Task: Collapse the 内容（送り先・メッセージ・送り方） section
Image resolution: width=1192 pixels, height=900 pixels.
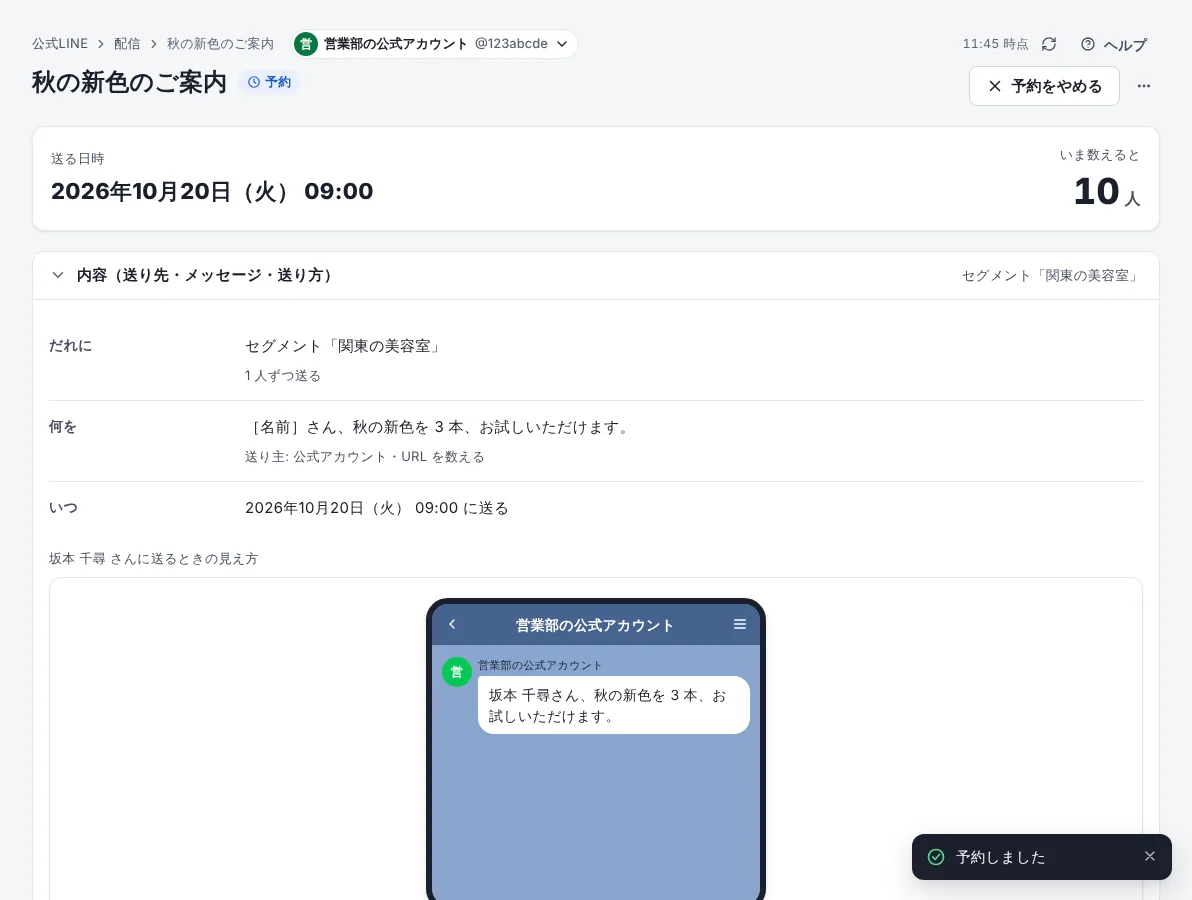Action: click(x=58, y=275)
